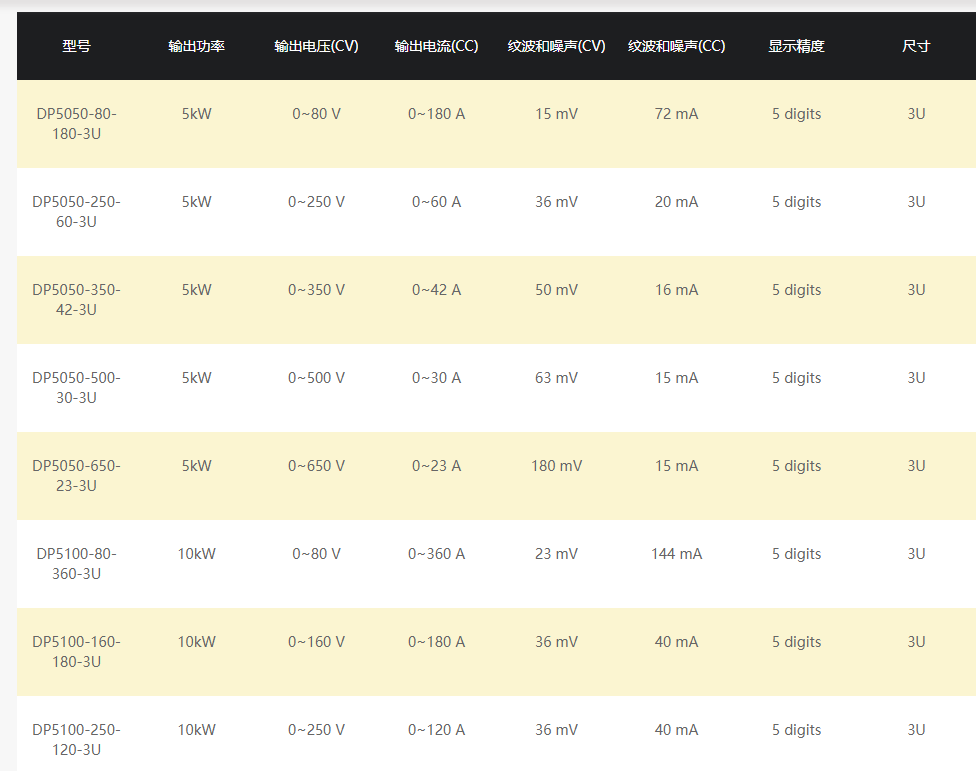Click the 0~360 A current cell
Screen dimensions: 976x771
tap(436, 554)
